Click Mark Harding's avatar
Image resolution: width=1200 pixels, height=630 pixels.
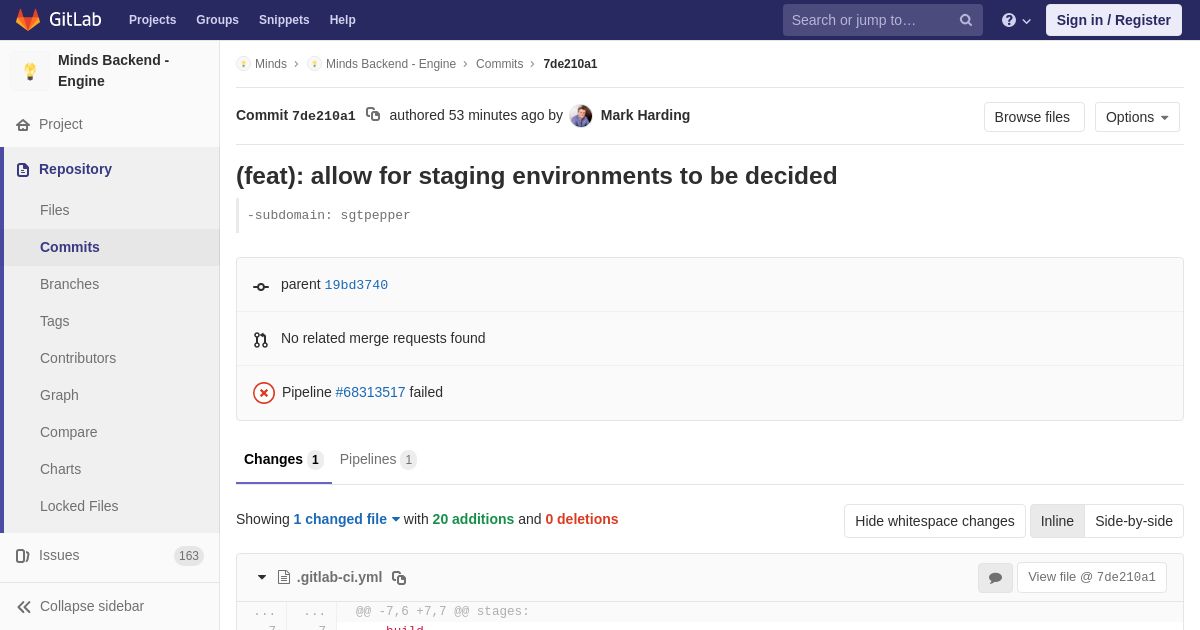[581, 116]
